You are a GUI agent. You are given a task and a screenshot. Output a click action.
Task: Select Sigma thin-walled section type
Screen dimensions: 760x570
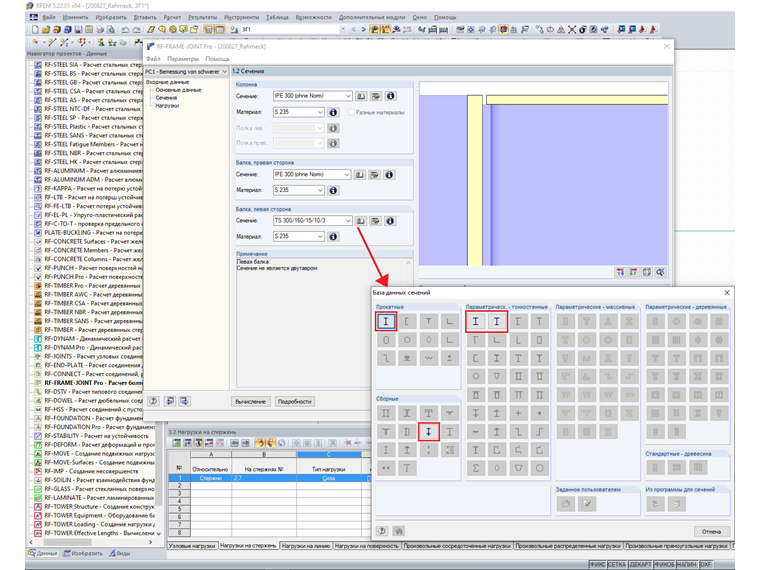pos(475,468)
